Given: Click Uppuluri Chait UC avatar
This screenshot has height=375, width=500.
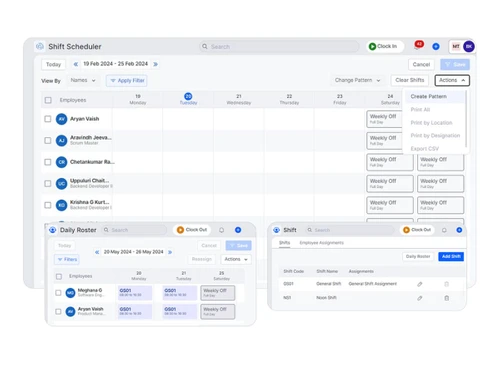Looking at the screenshot, I should point(61,184).
